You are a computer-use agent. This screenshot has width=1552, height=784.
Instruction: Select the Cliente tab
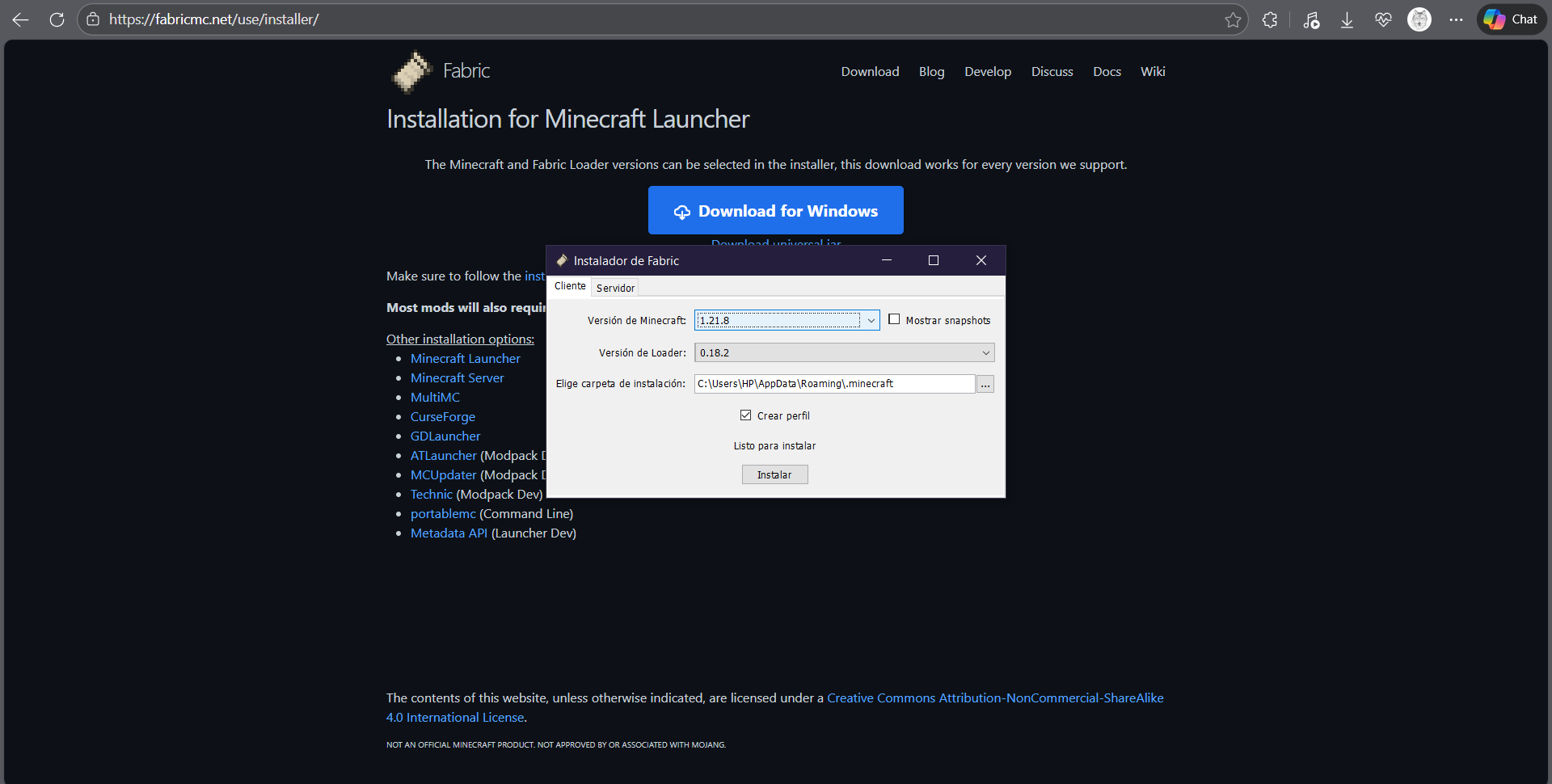click(570, 286)
